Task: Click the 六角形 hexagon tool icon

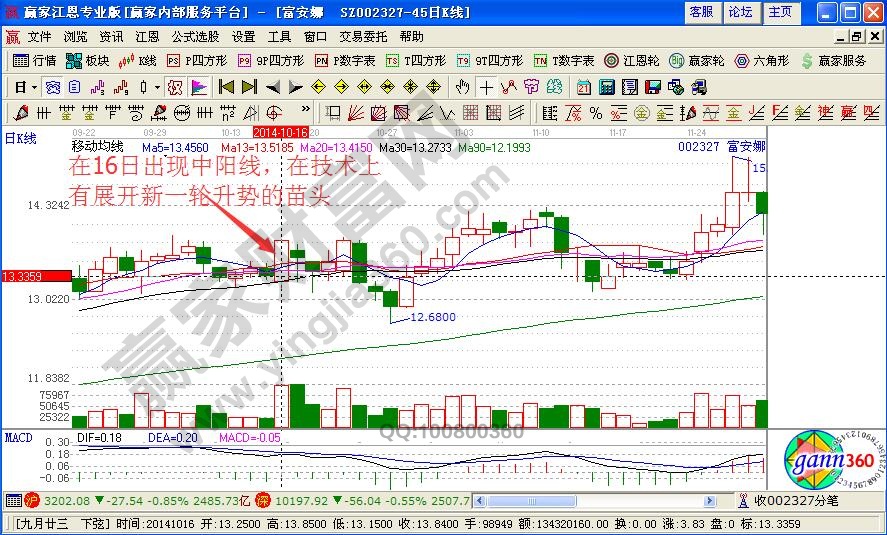Action: pyautogui.click(x=763, y=61)
